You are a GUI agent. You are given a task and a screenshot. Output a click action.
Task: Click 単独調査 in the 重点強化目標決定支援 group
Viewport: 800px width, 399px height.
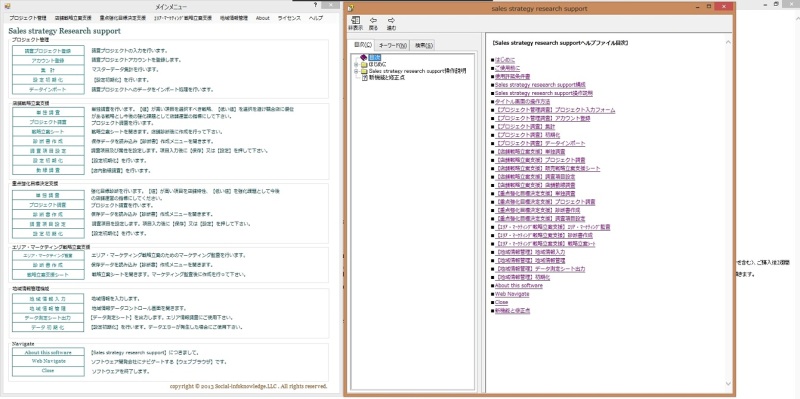[48, 195]
